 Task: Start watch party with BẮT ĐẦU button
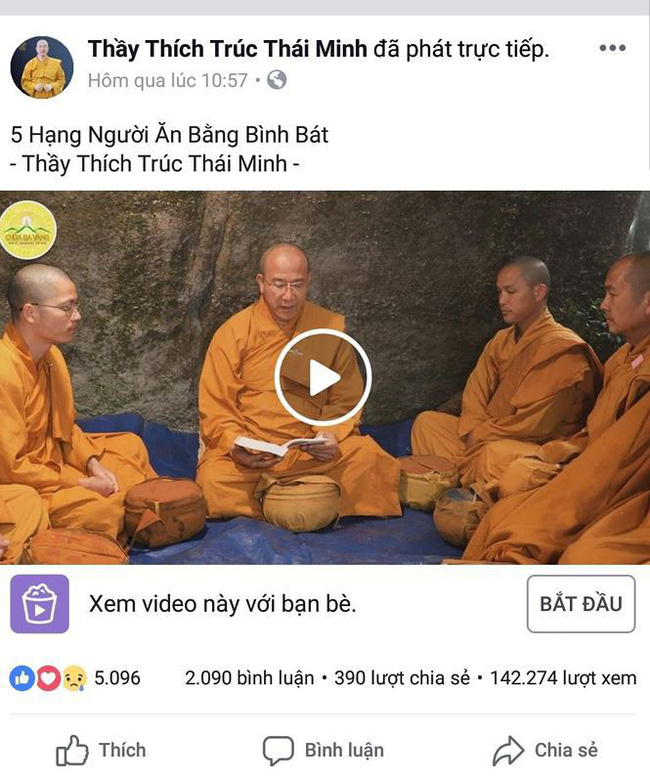click(x=581, y=604)
